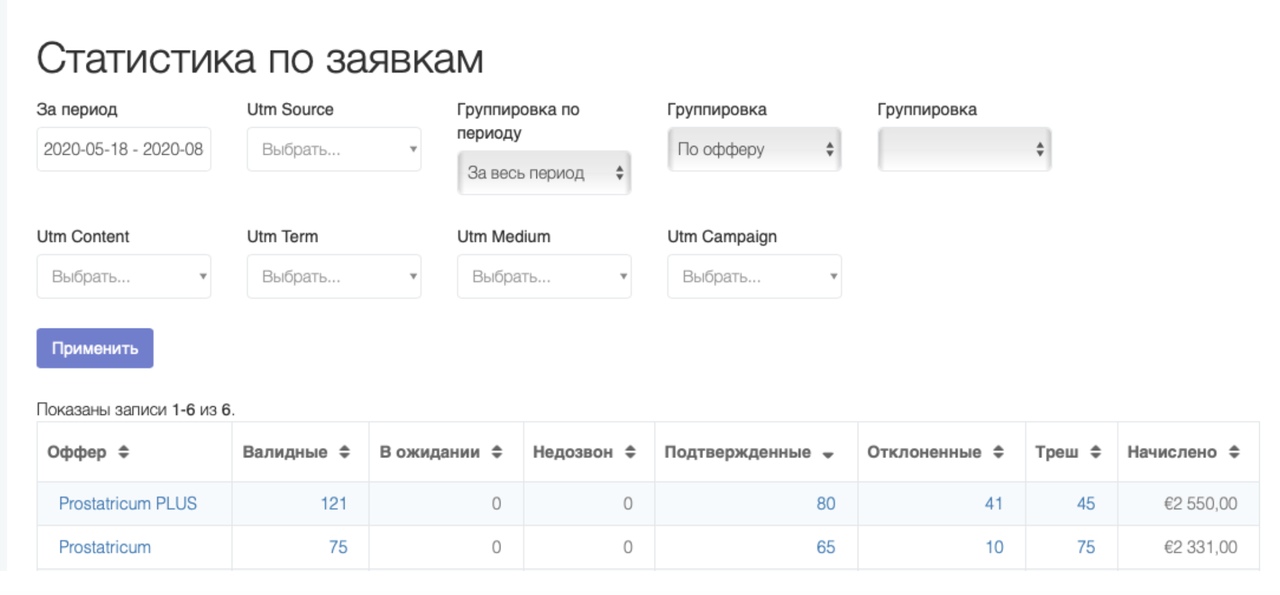The width and height of the screenshot is (1280, 595).
Task: Click the За период date range field
Action: (124, 149)
